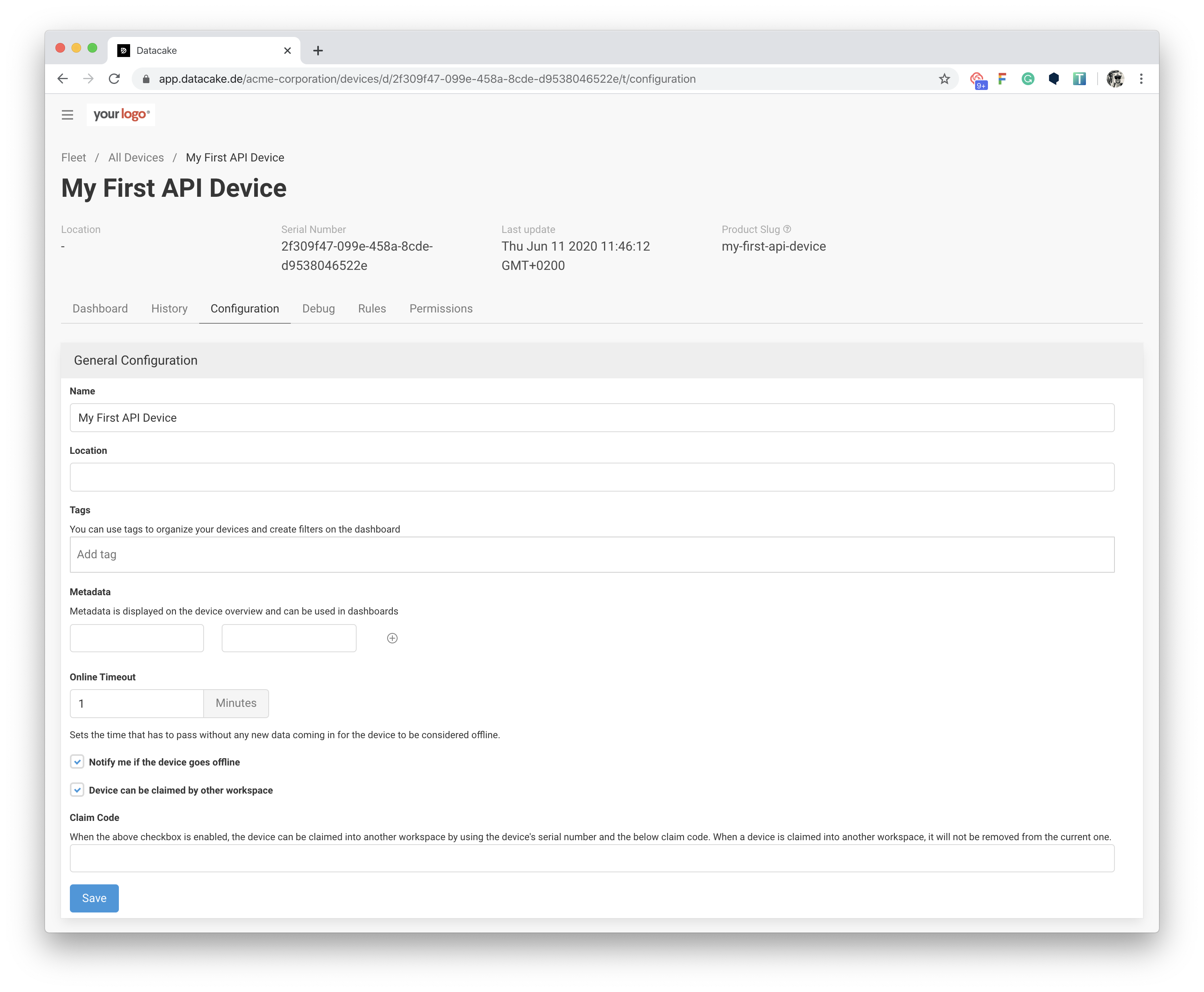Screen dimensions: 1204x992
Task: Open the dark blue hexagon extension icon
Action: pyautogui.click(x=1054, y=79)
